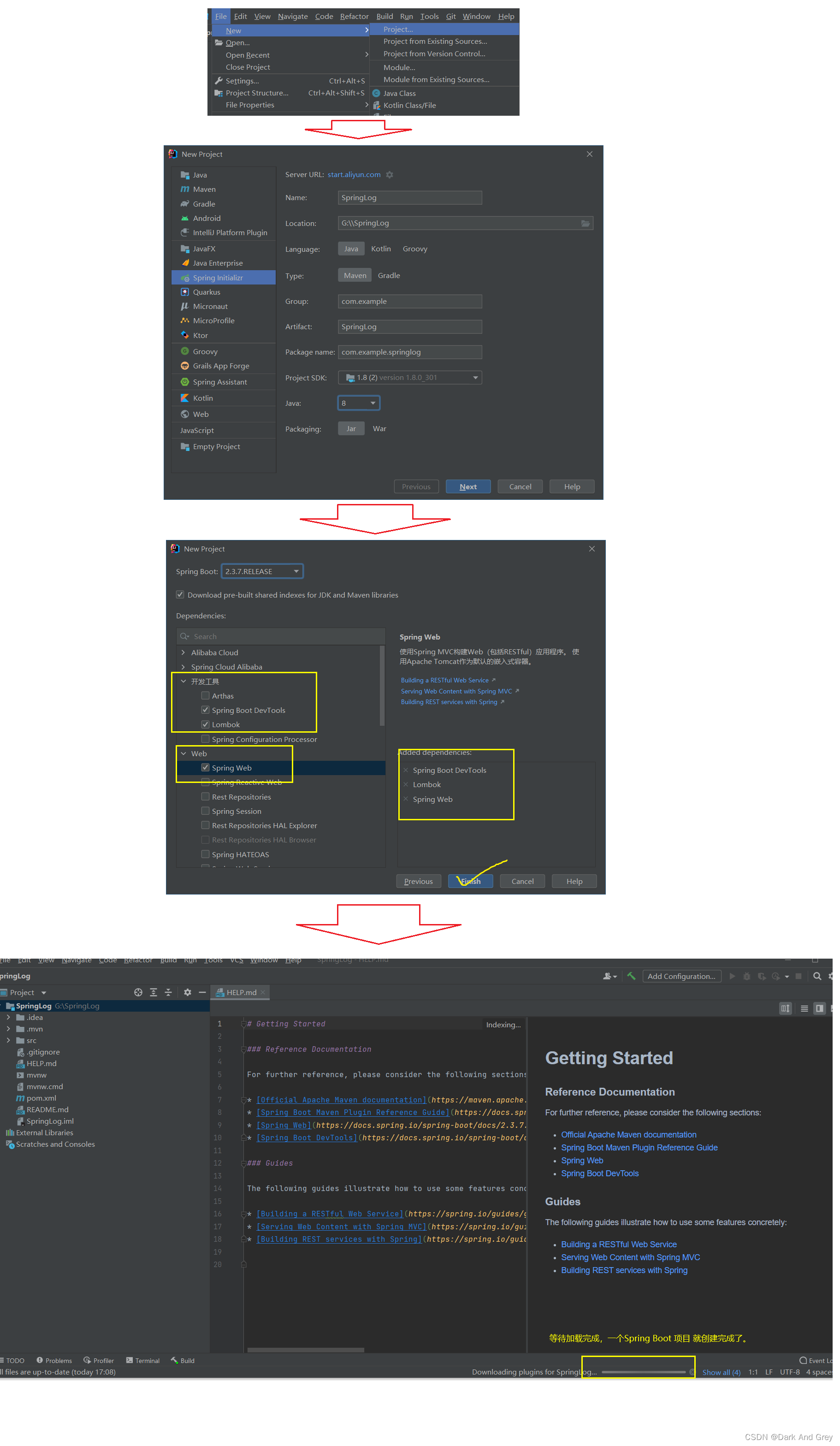Check the Arthas dependency

coord(206,695)
